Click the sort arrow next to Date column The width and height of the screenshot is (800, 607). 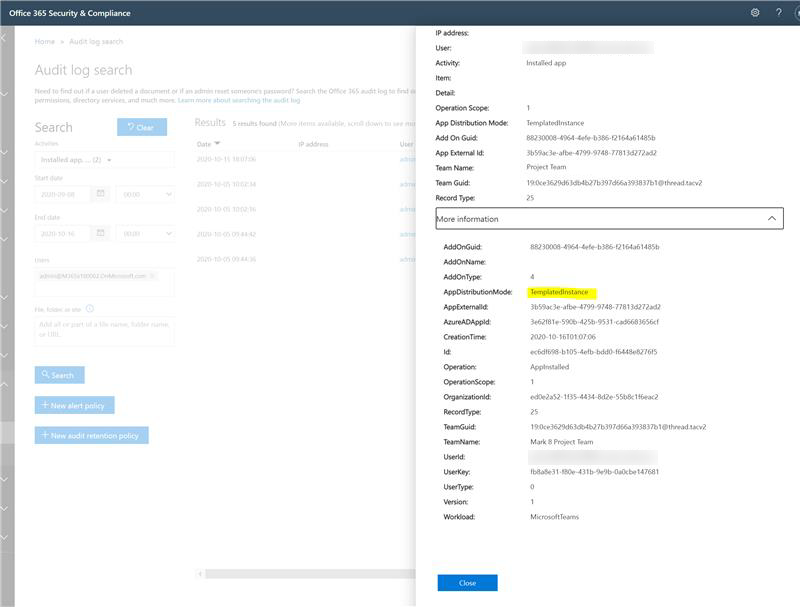pyautogui.click(x=217, y=144)
